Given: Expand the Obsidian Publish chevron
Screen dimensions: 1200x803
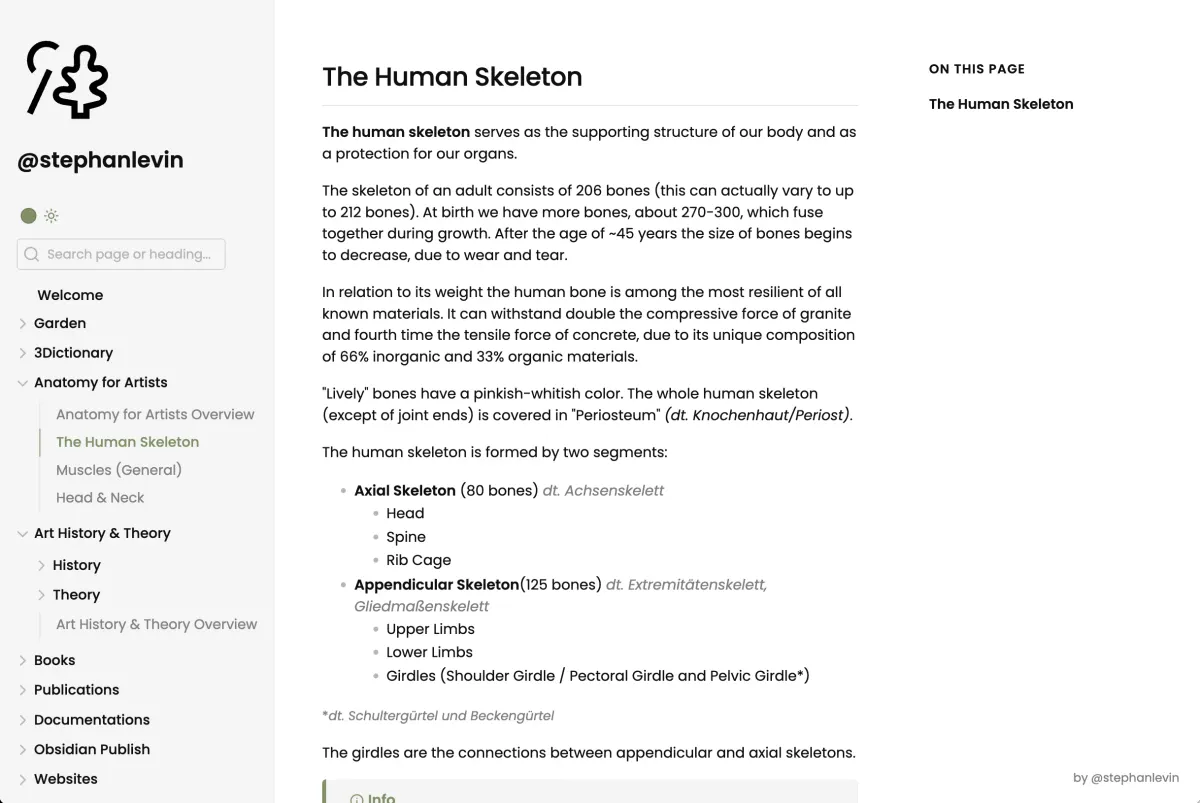Looking at the screenshot, I should click(x=23, y=750).
